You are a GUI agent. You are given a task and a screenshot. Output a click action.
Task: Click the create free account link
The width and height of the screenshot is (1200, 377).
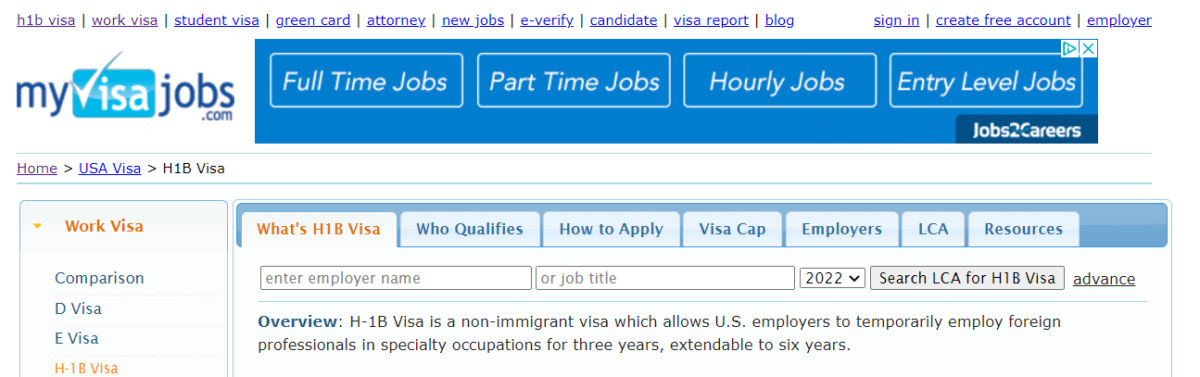[x=1003, y=20]
